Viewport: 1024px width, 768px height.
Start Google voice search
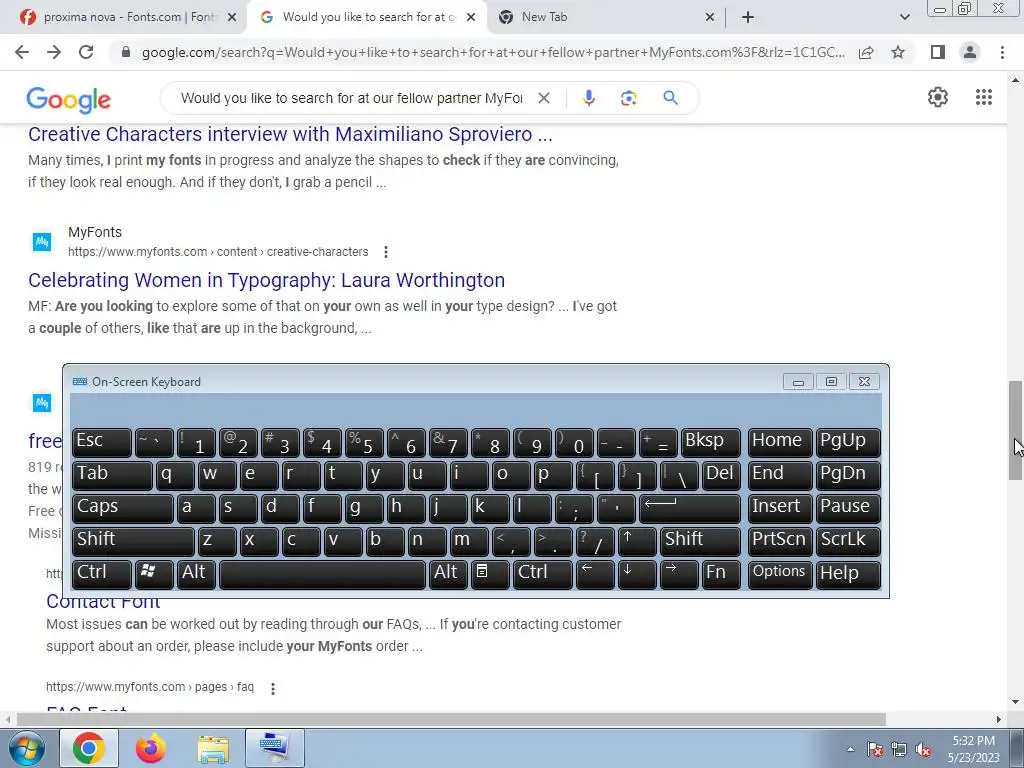(588, 98)
